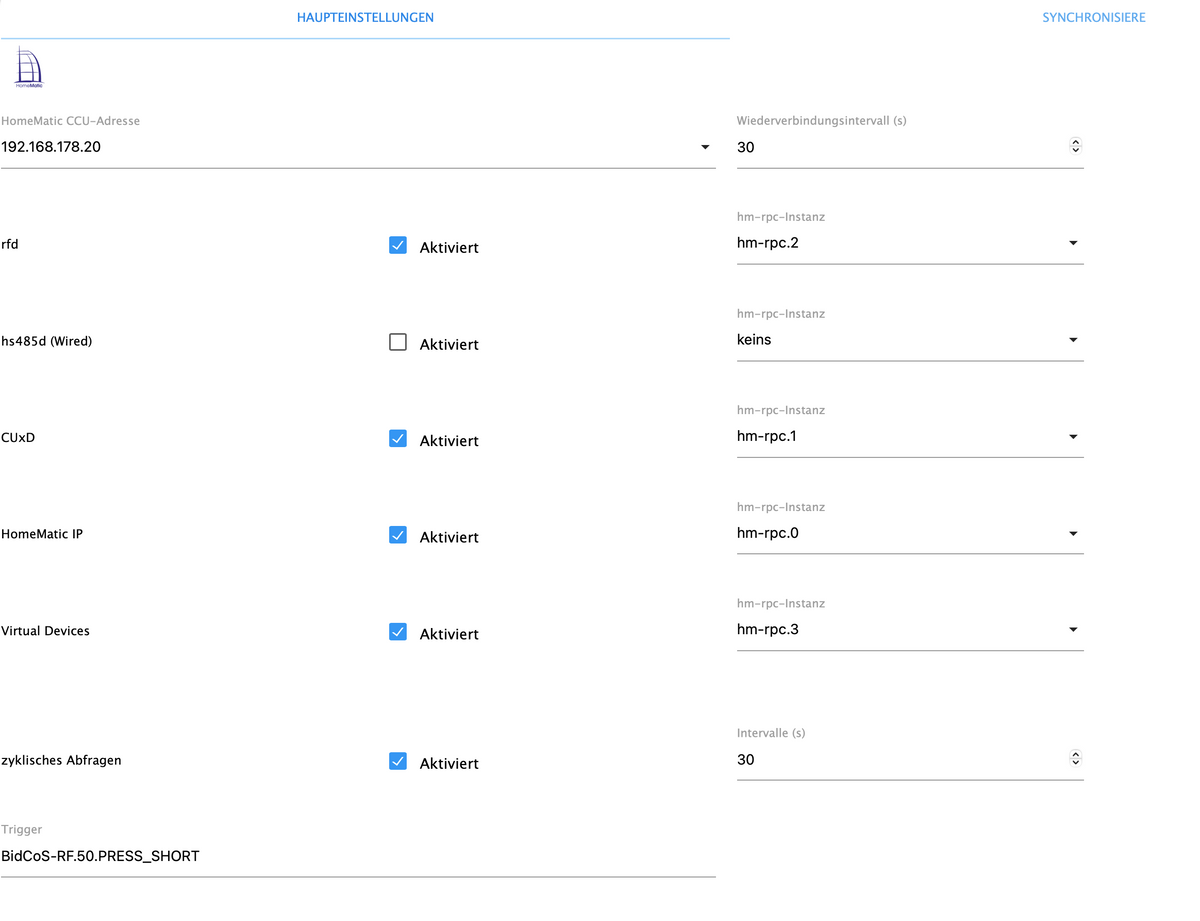Click the CUxD row label
The height and width of the screenshot is (921, 1200).
pyautogui.click(x=18, y=437)
